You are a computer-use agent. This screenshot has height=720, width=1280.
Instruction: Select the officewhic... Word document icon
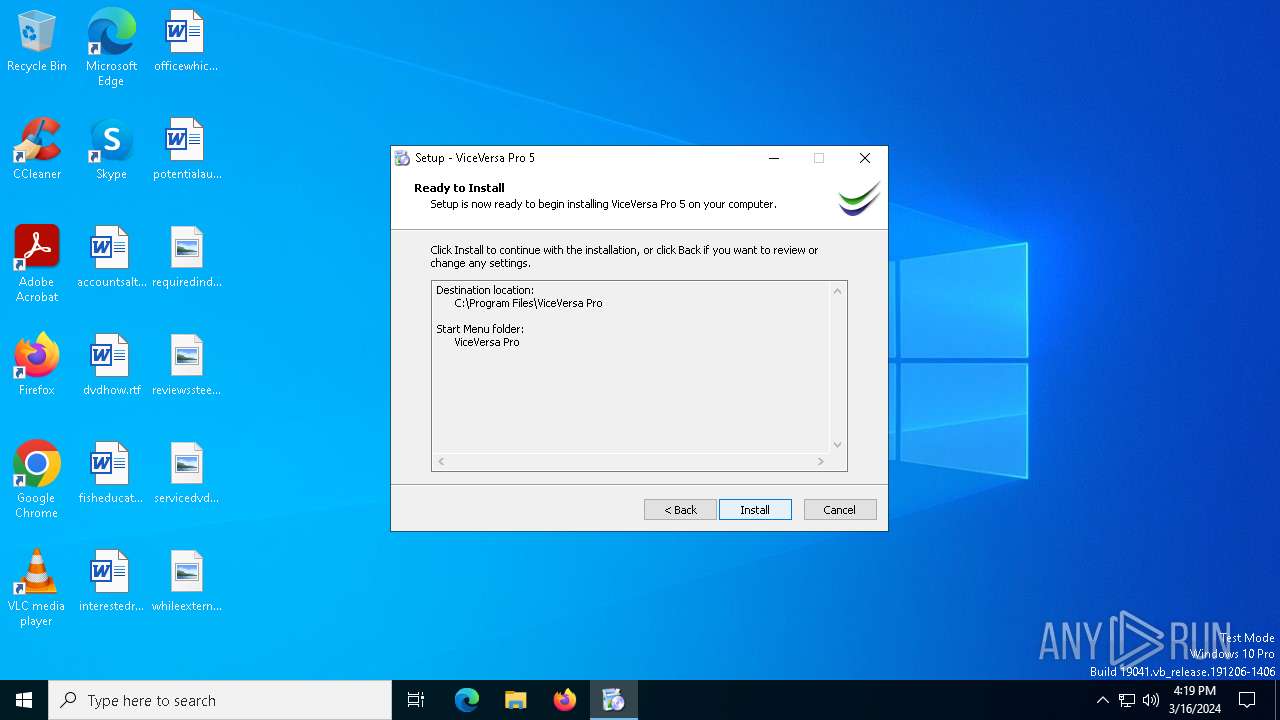186,40
